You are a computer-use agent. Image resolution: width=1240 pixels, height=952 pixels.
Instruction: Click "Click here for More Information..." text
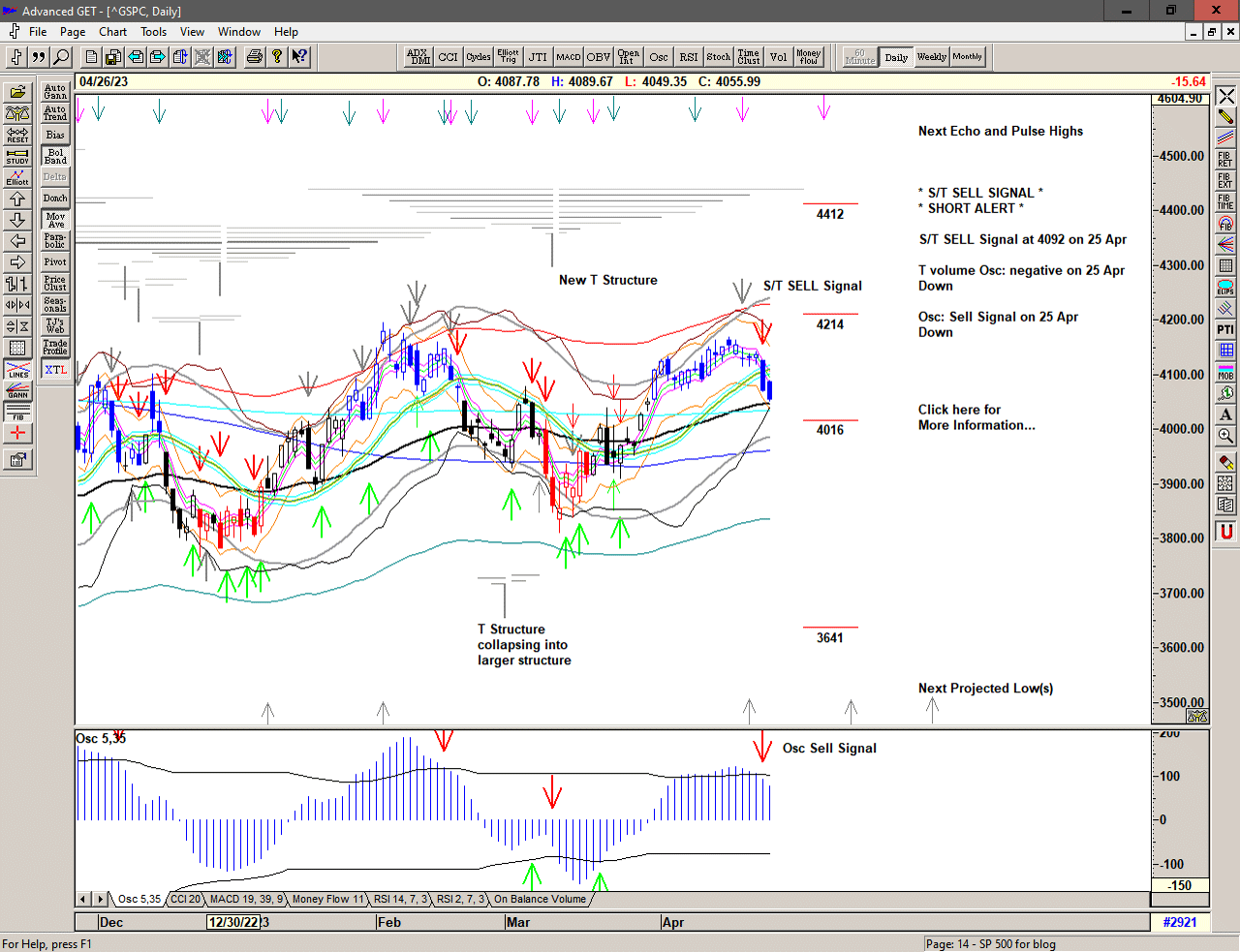(x=976, y=417)
